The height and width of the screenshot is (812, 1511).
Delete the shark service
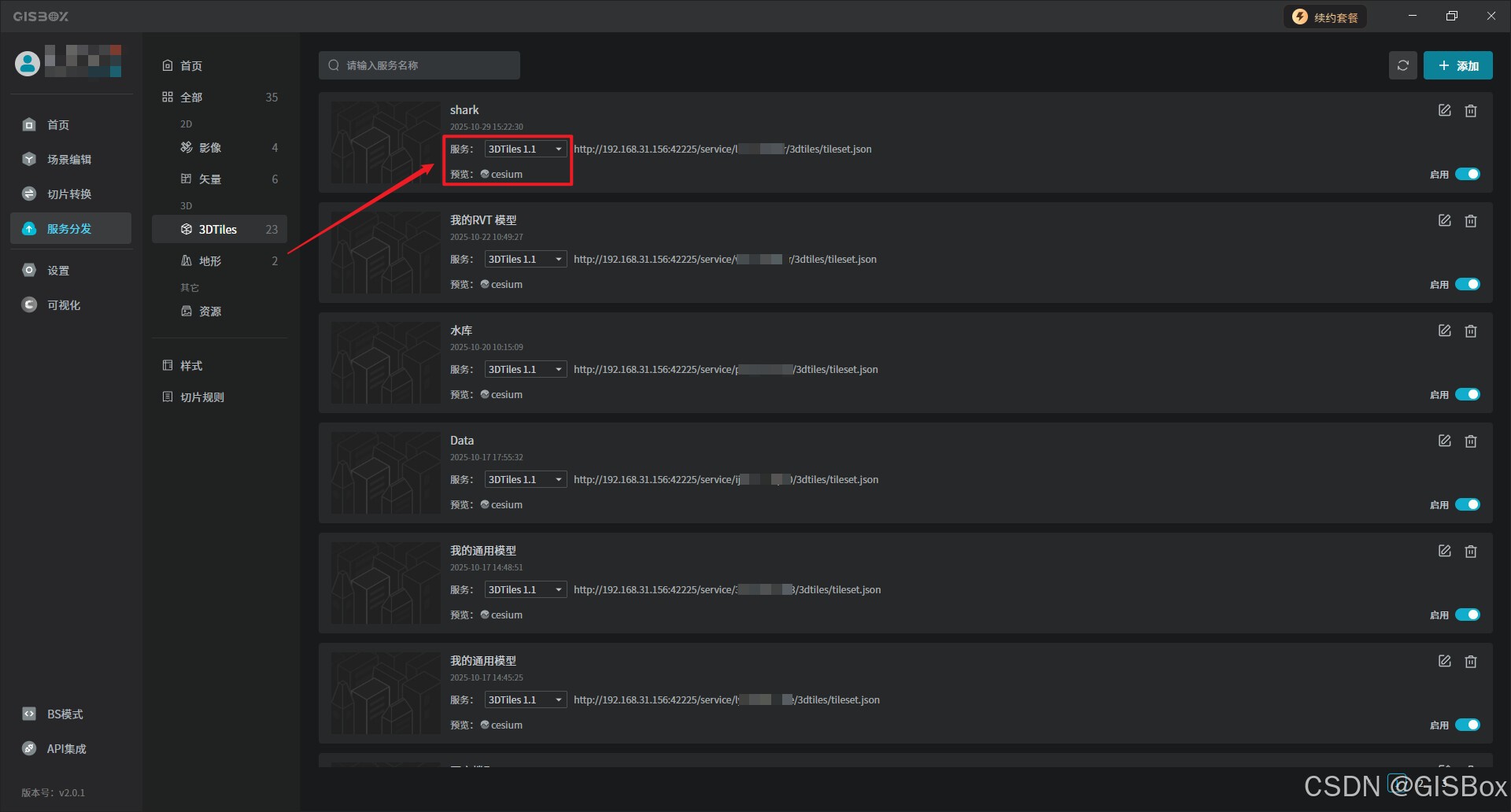click(x=1470, y=111)
